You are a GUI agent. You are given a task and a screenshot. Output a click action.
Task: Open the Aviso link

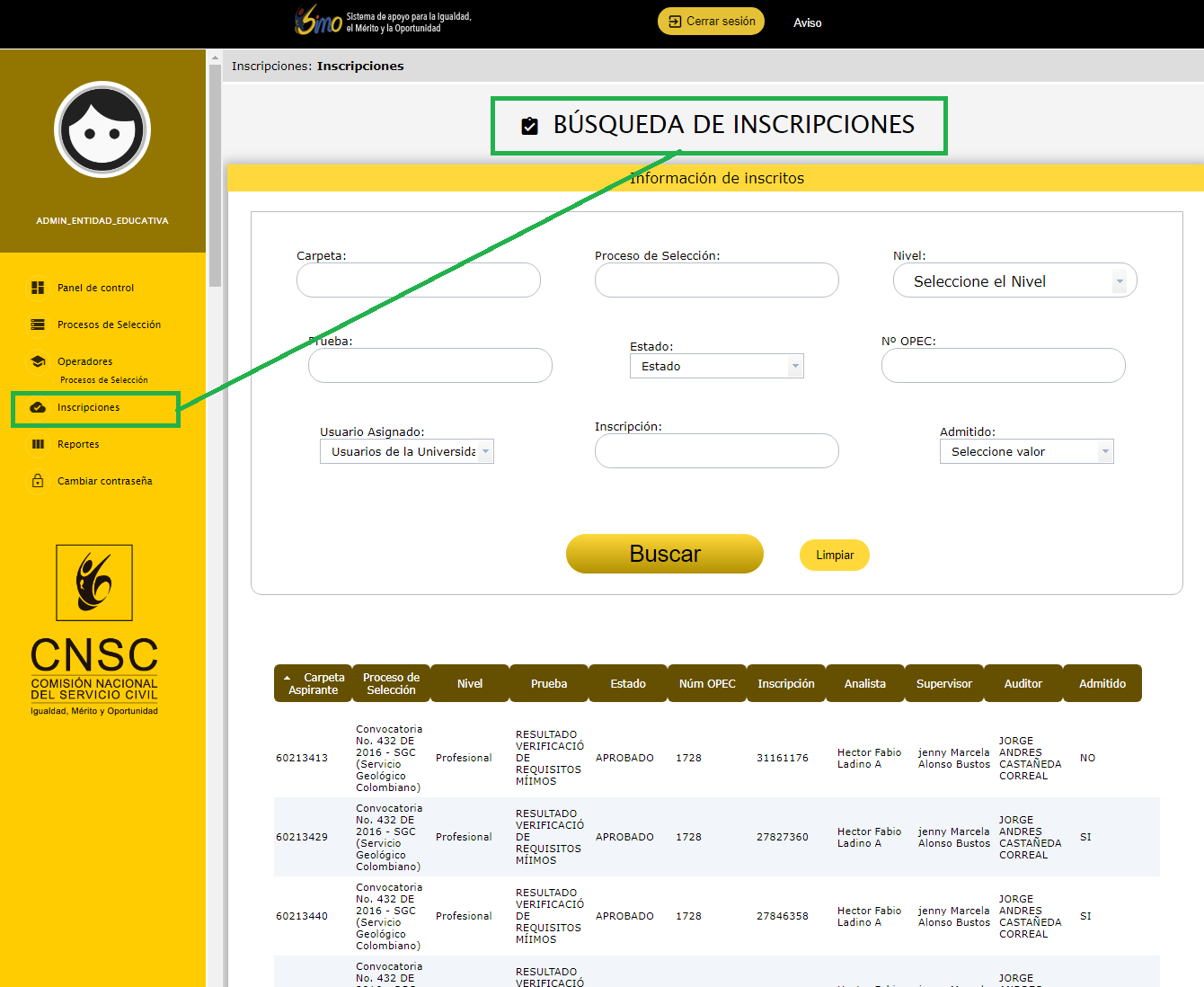coord(807,22)
